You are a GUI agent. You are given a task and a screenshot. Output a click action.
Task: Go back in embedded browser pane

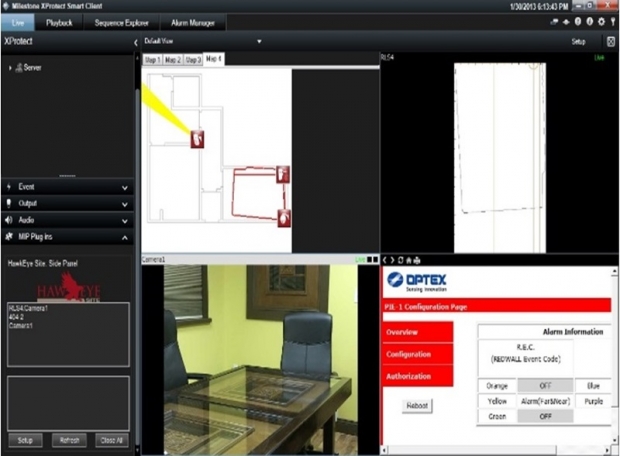[x=384, y=260]
